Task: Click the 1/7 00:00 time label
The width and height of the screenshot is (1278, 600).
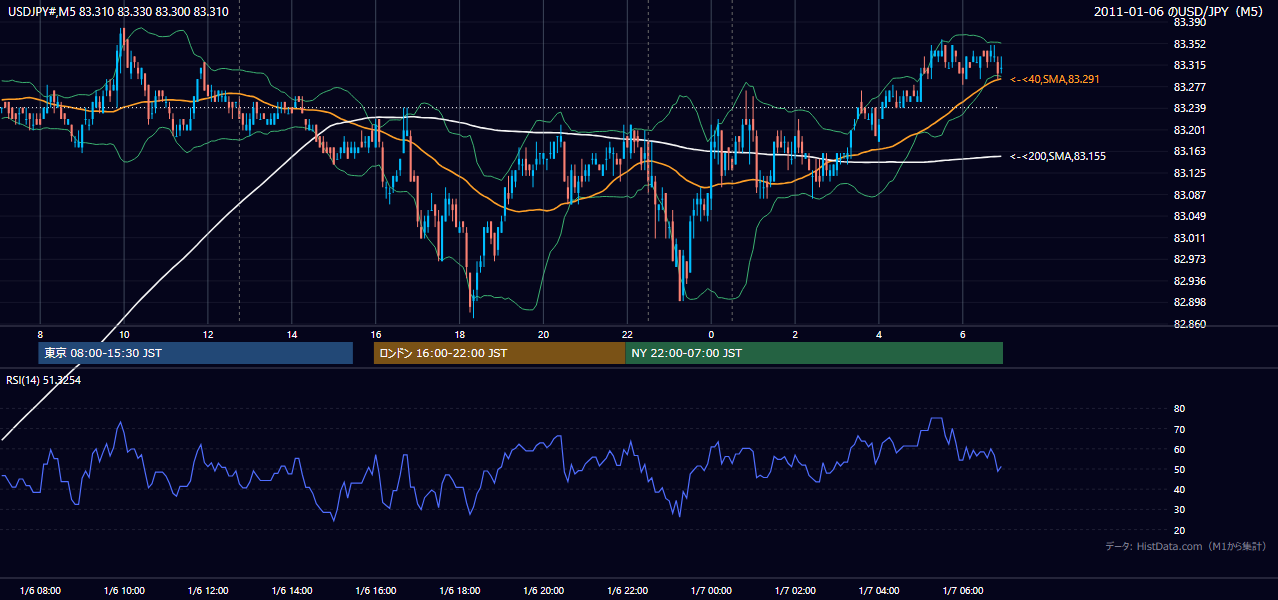Action: [x=711, y=591]
